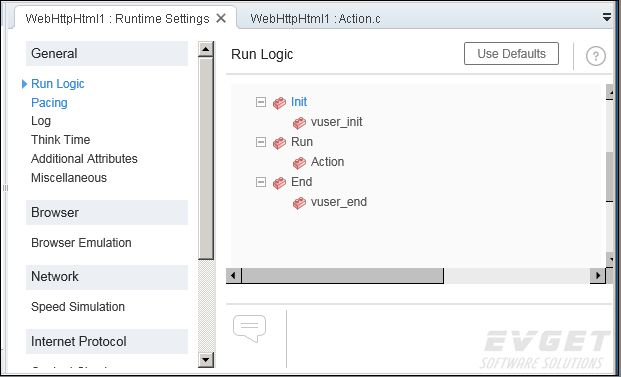
Task: Open the tab list dropdown arrow
Action: [607, 17]
